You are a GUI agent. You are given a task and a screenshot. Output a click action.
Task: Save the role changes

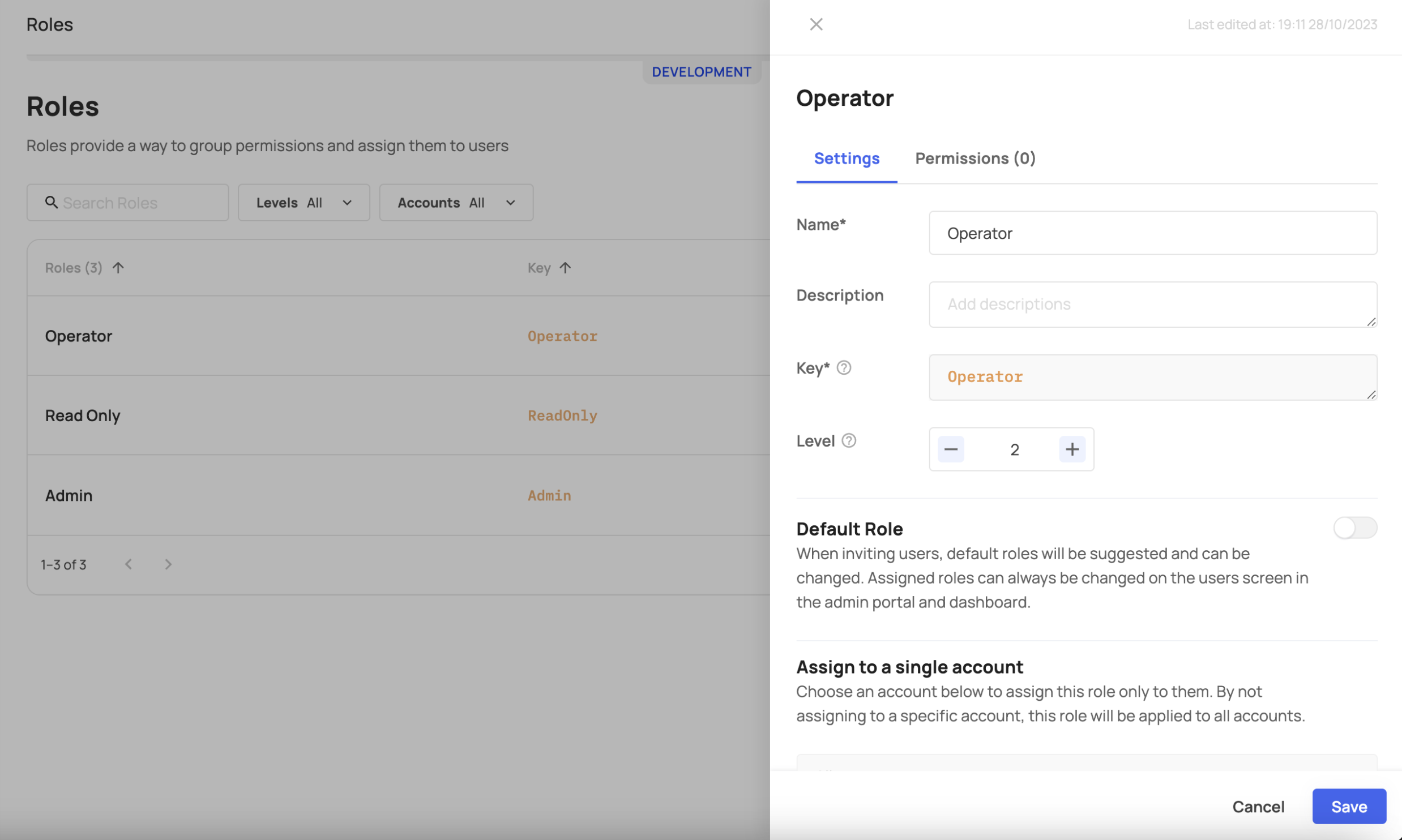point(1349,807)
